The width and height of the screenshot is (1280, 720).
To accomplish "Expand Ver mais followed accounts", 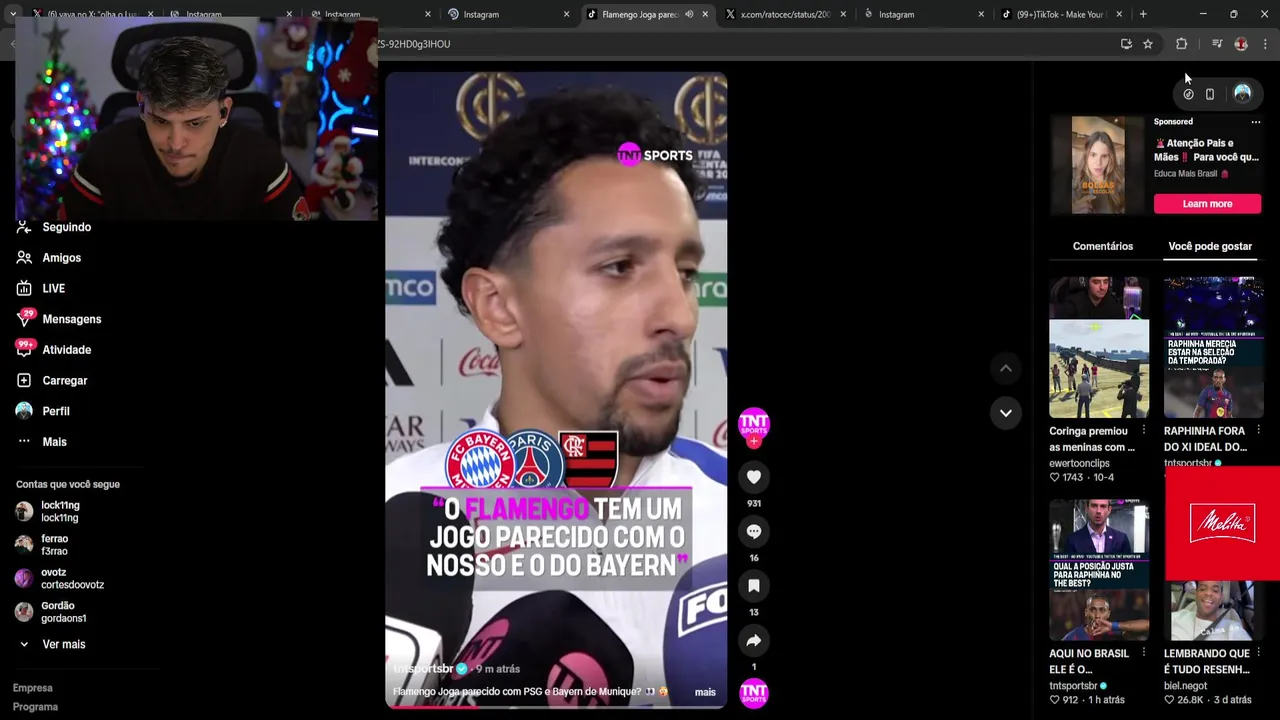I will pyautogui.click(x=63, y=645).
